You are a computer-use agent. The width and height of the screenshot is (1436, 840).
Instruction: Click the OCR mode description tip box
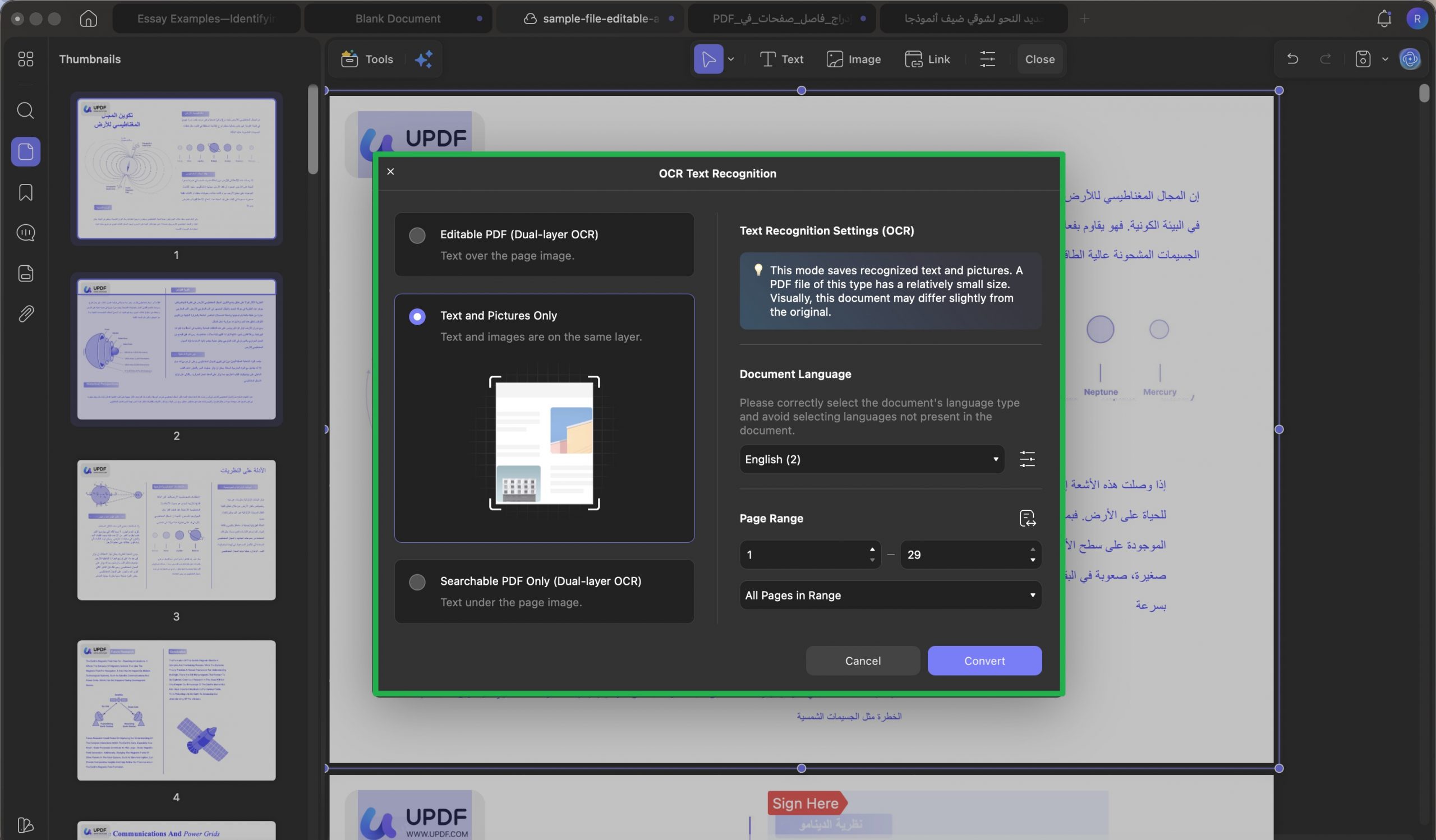coord(891,291)
